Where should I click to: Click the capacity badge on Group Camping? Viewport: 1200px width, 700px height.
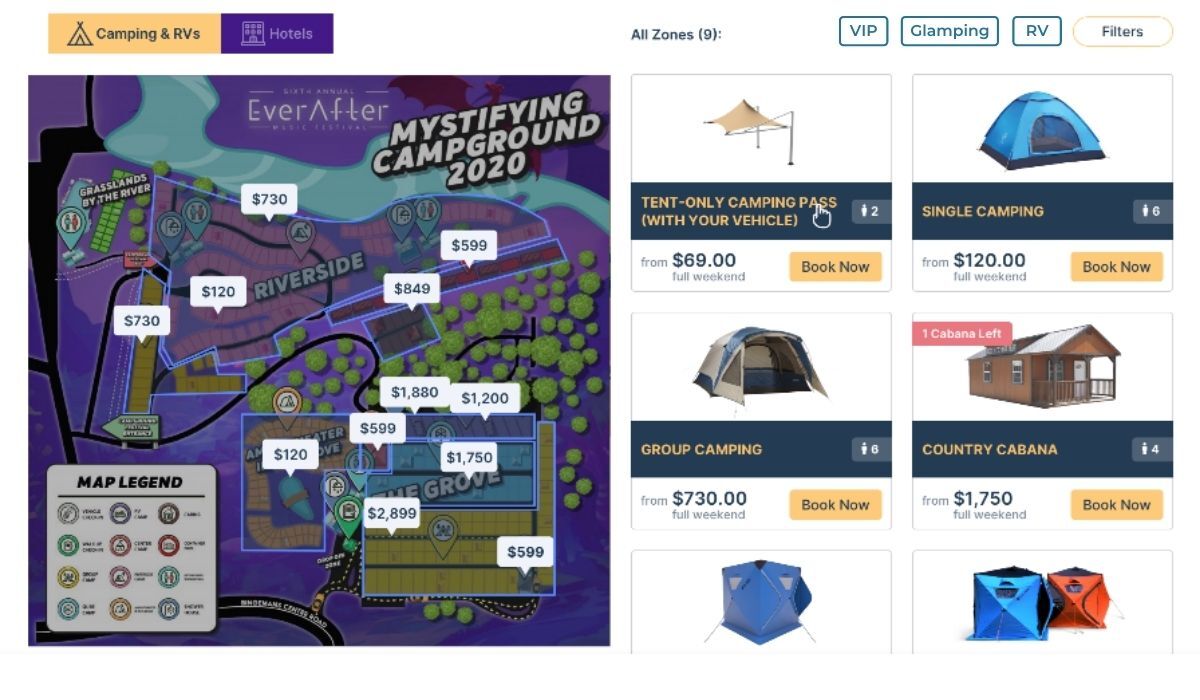[870, 449]
